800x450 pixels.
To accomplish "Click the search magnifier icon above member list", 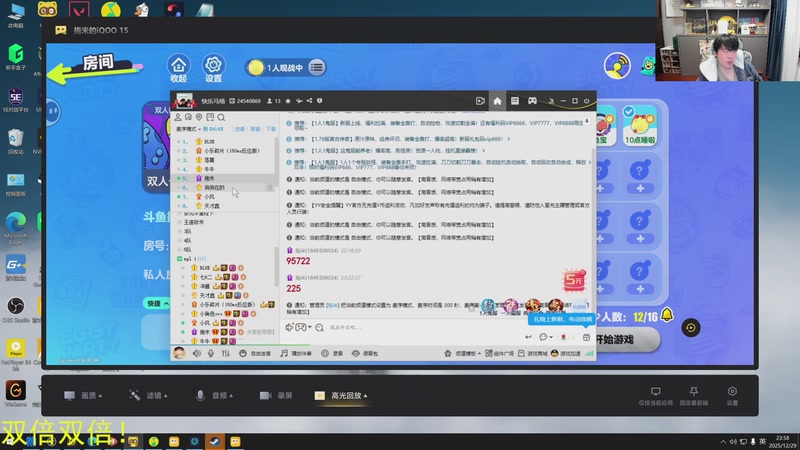I will [221, 117].
